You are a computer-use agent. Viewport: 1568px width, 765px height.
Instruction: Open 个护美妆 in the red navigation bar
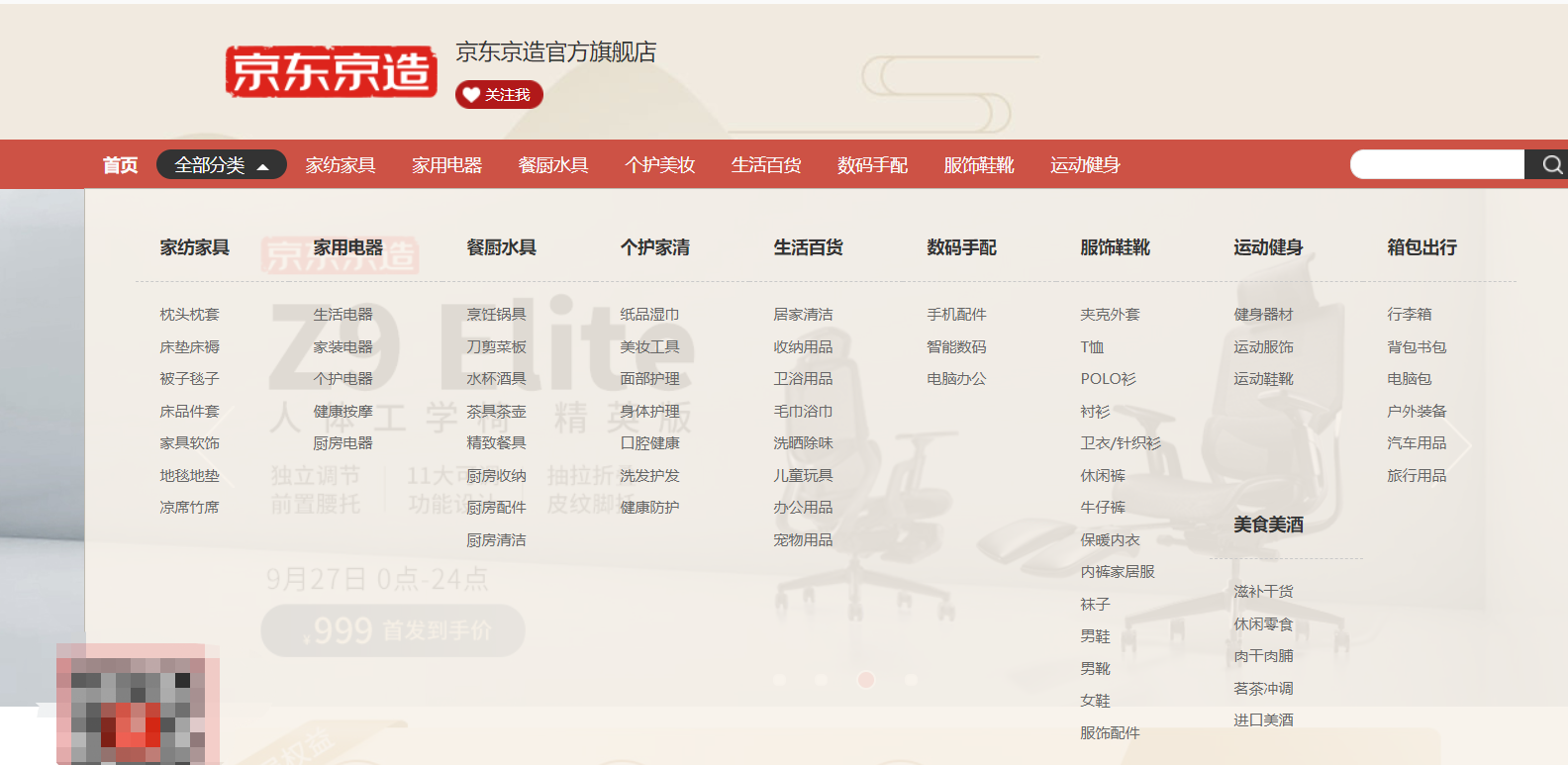[660, 164]
